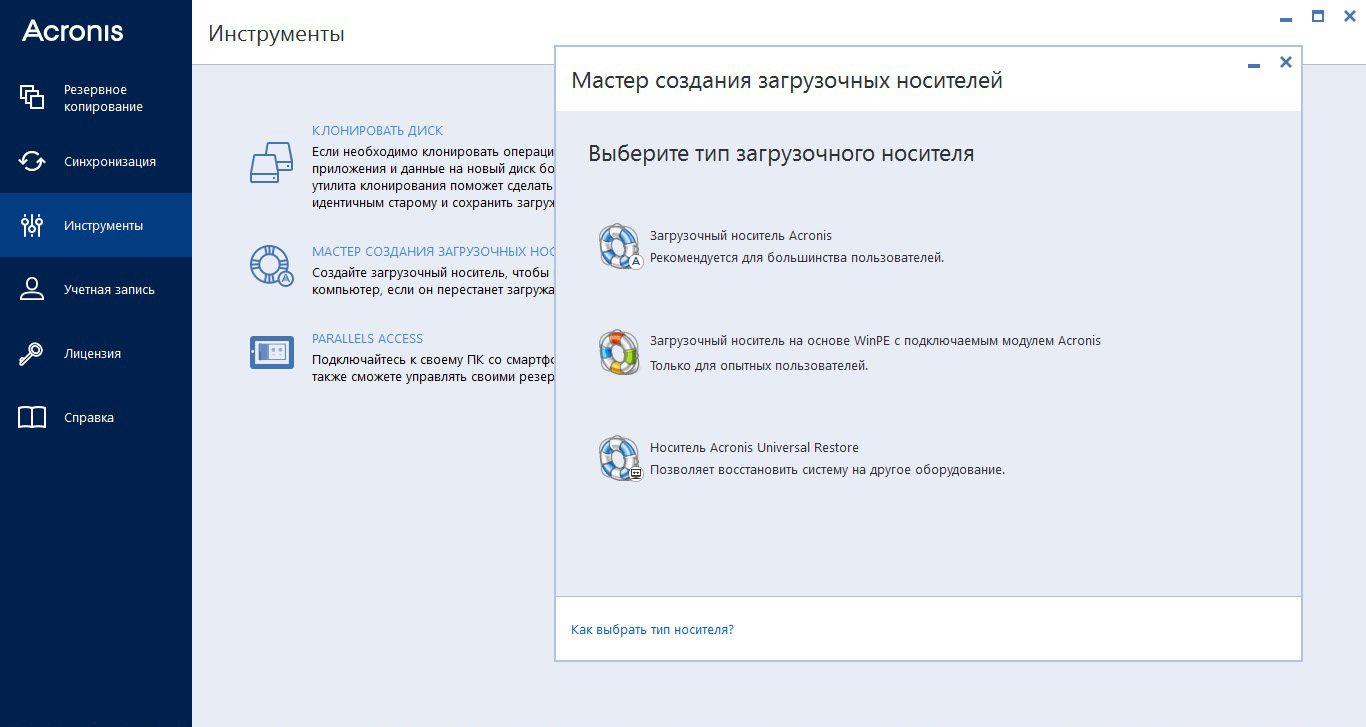
Task: Click 'Позволяет восстановить систему на другое оборудование.' text
Action: 827,470
